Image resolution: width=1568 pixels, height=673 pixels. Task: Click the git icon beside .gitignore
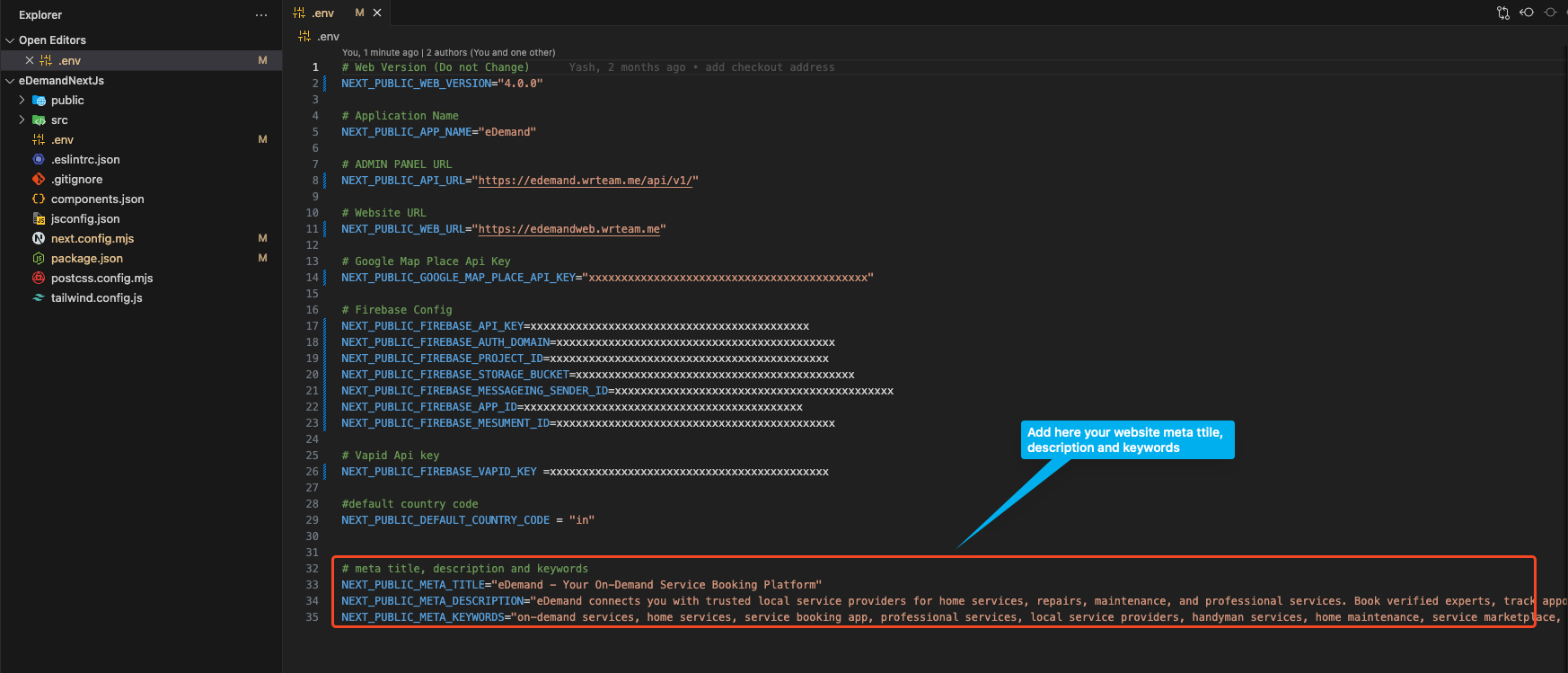coord(39,179)
